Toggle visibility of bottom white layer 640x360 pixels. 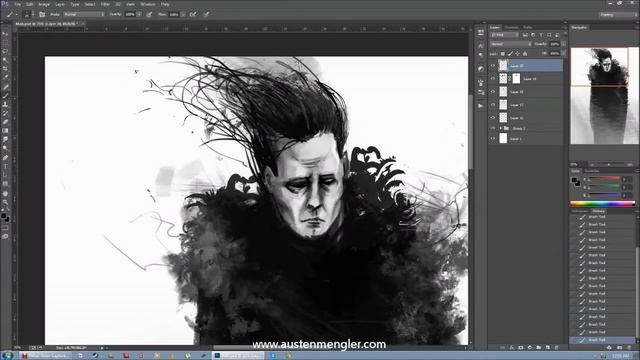(493, 139)
